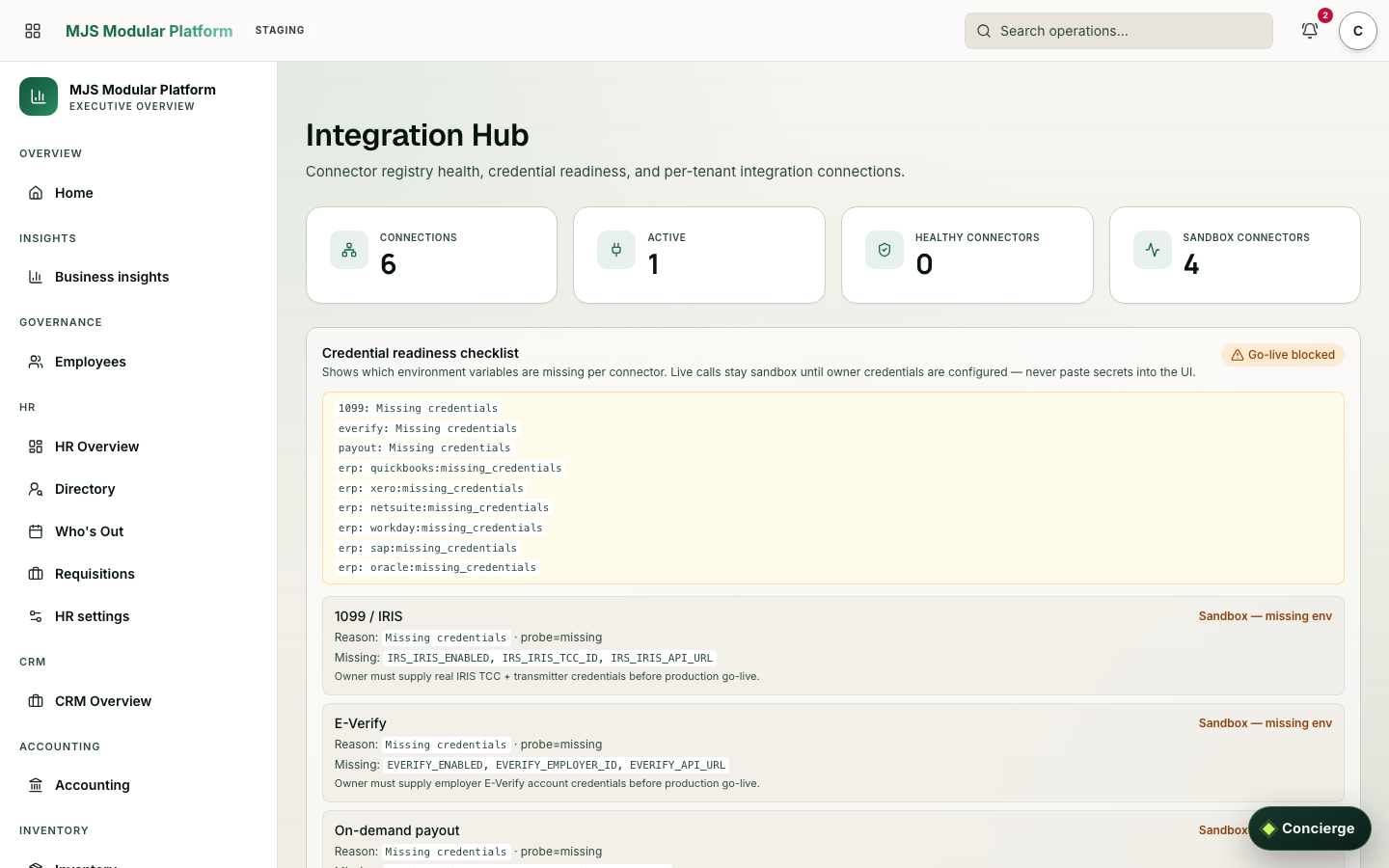Click the Business insights chart icon
This screenshot has height=868, width=1389.
click(36, 277)
